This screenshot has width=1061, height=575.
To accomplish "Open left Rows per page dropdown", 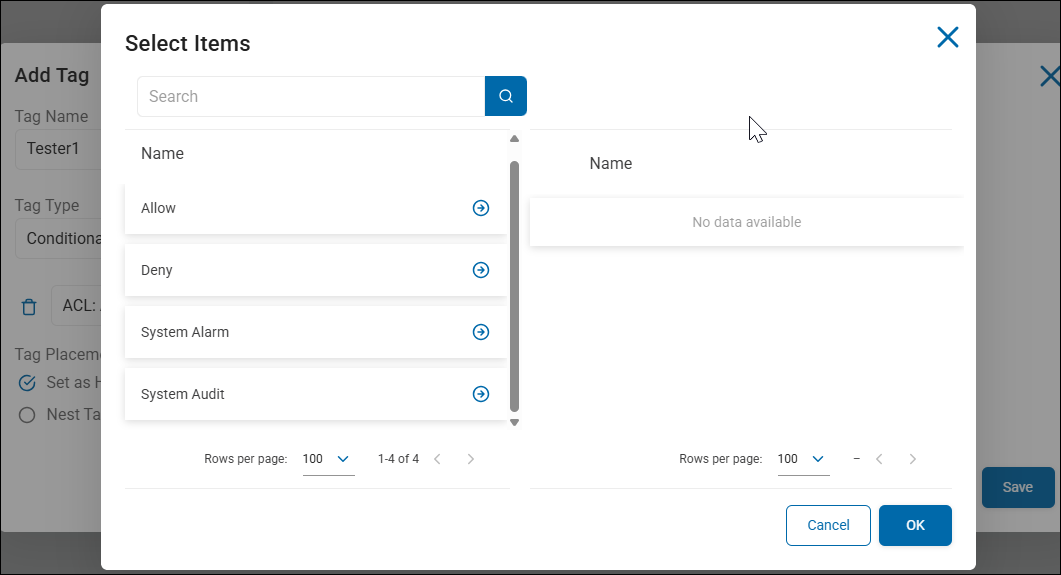I will pyautogui.click(x=328, y=459).
